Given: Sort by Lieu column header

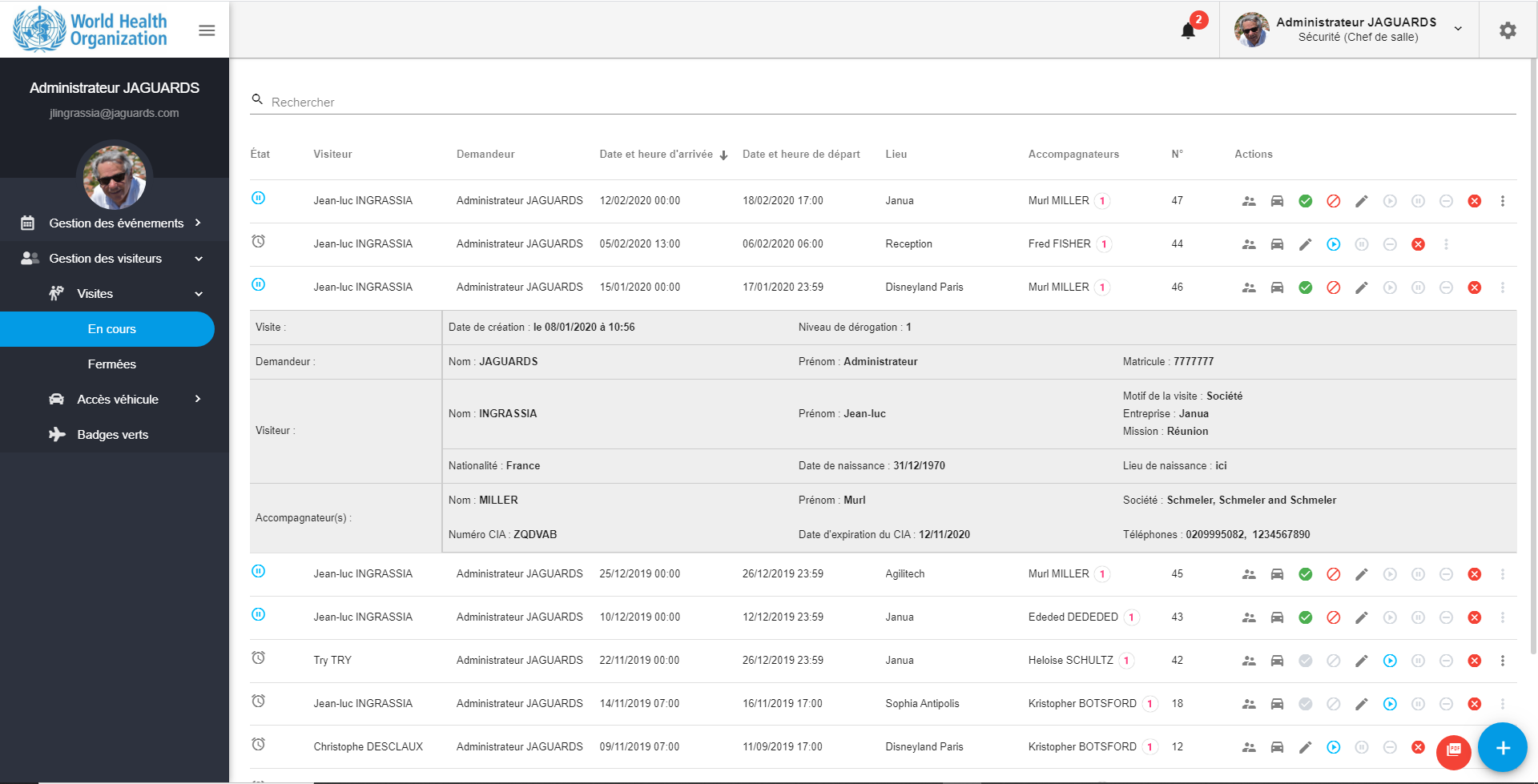Looking at the screenshot, I should coord(896,155).
